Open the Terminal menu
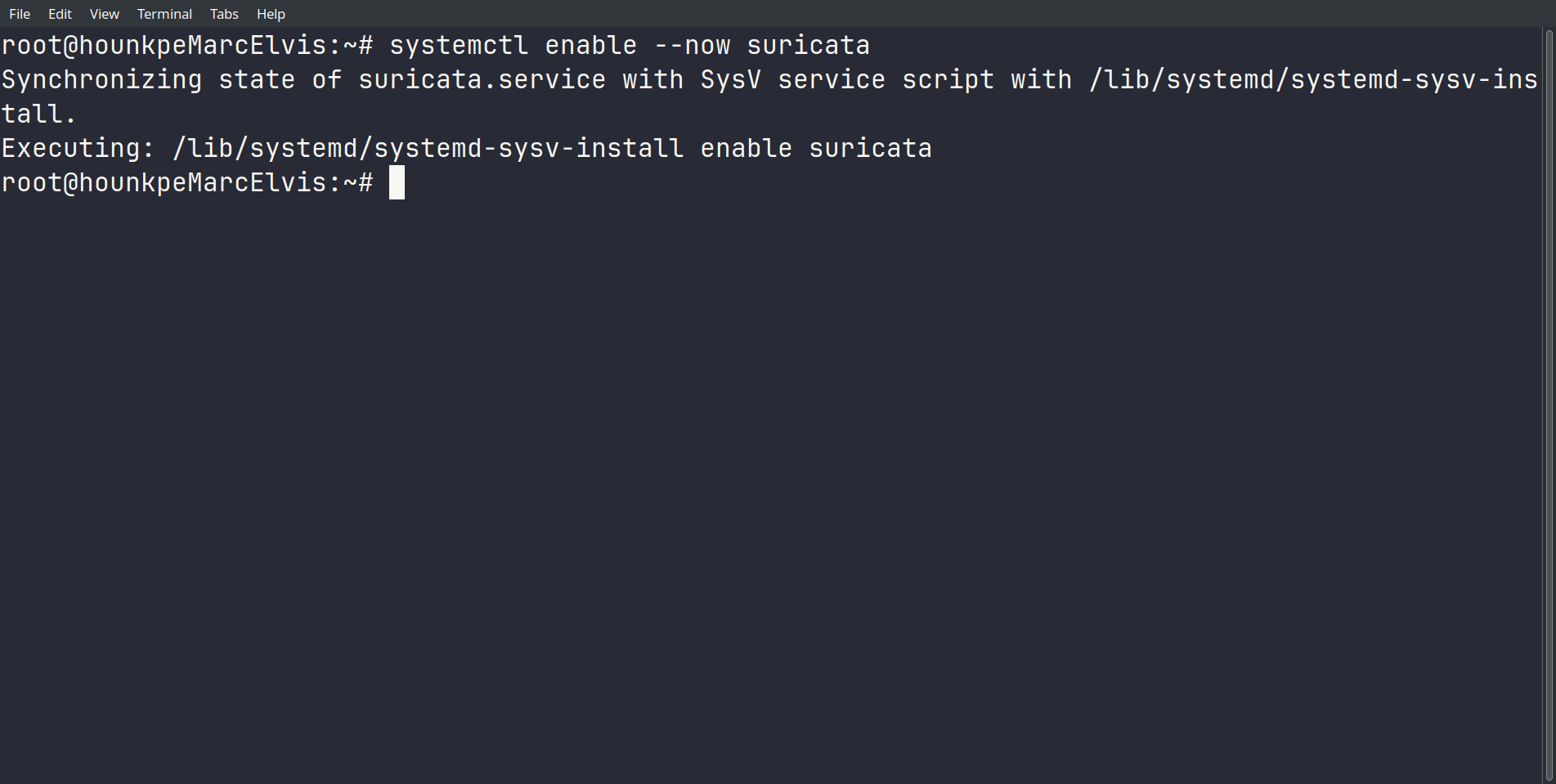 164,14
